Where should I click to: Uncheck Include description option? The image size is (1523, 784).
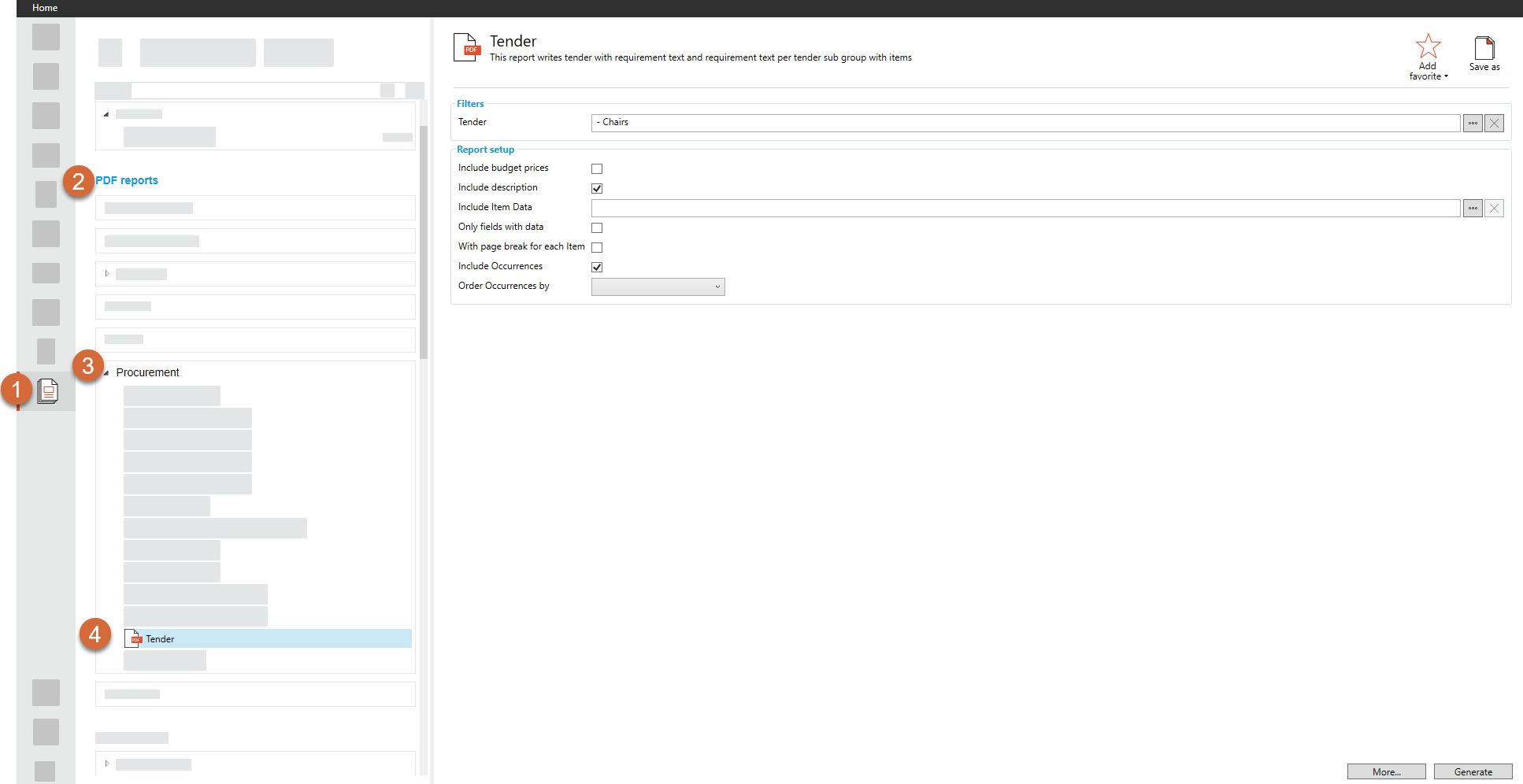pos(597,188)
